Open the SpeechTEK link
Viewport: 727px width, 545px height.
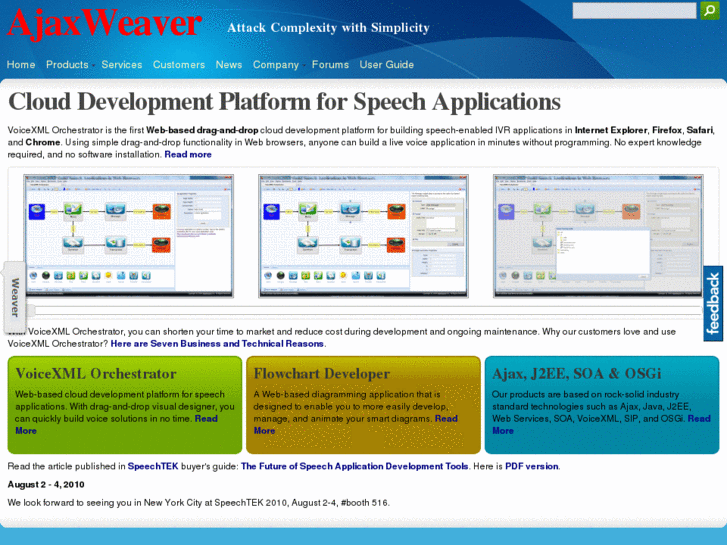click(153, 466)
